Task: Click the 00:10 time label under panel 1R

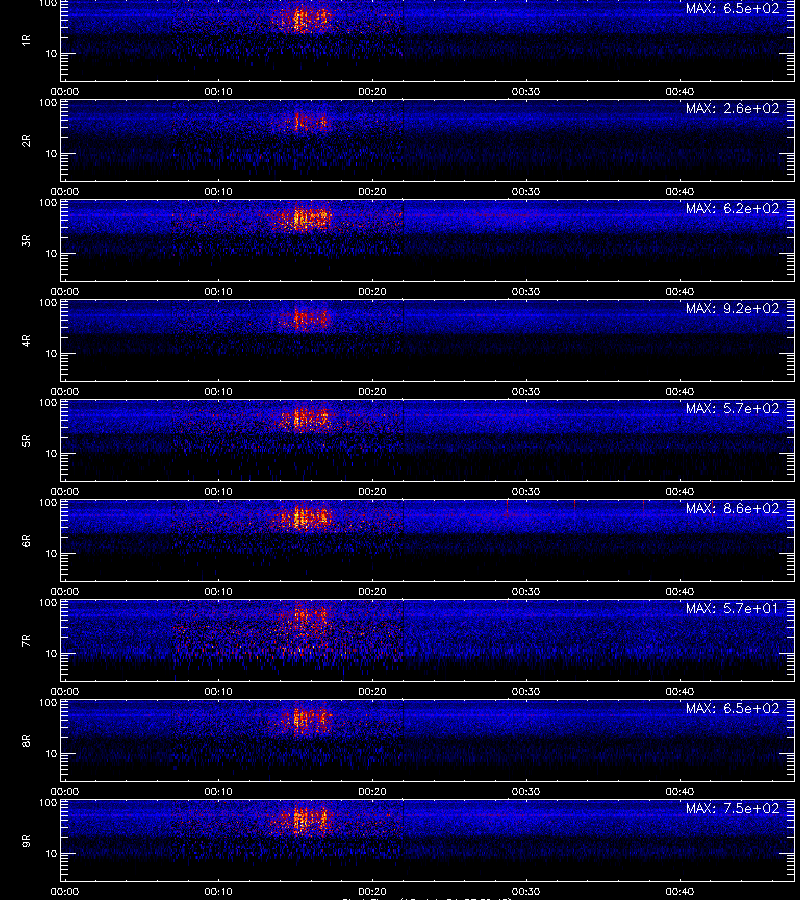Action: point(219,92)
